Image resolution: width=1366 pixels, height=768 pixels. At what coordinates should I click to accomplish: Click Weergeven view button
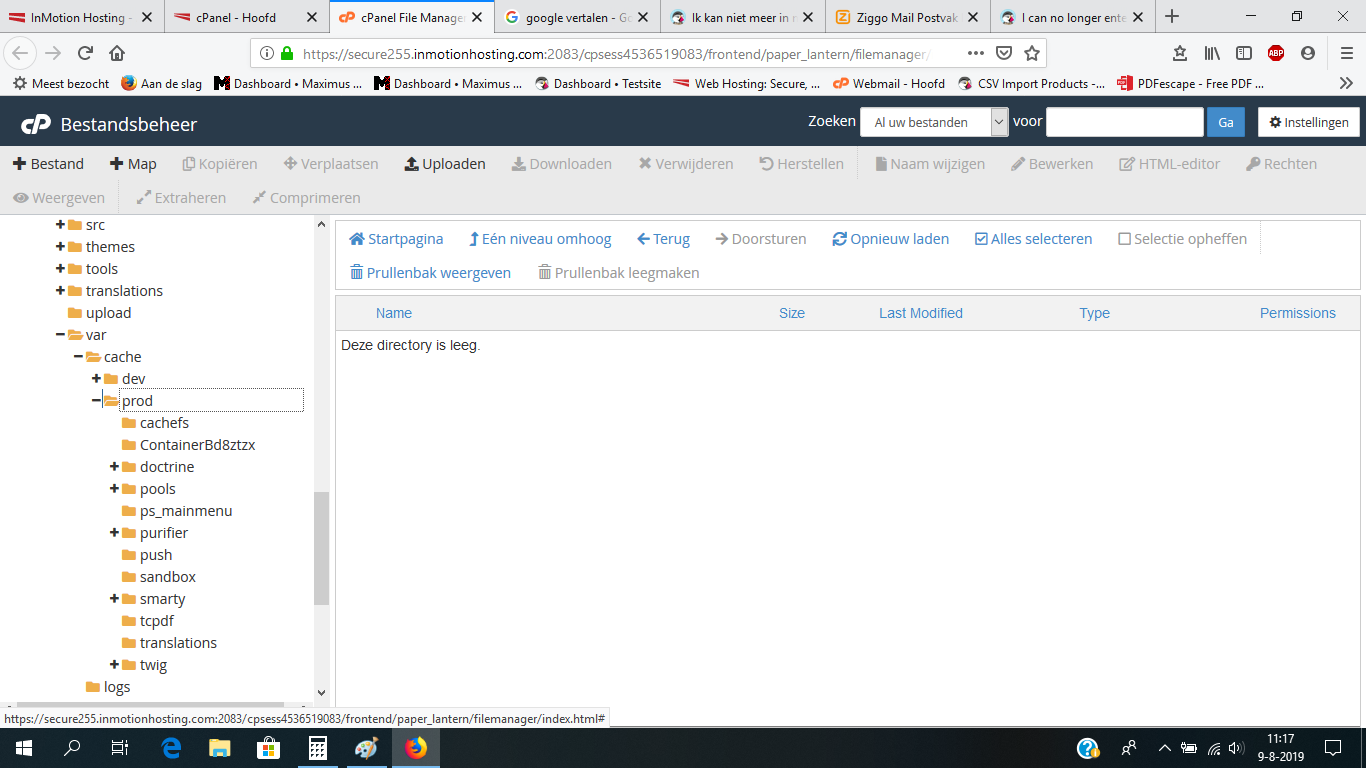59,198
